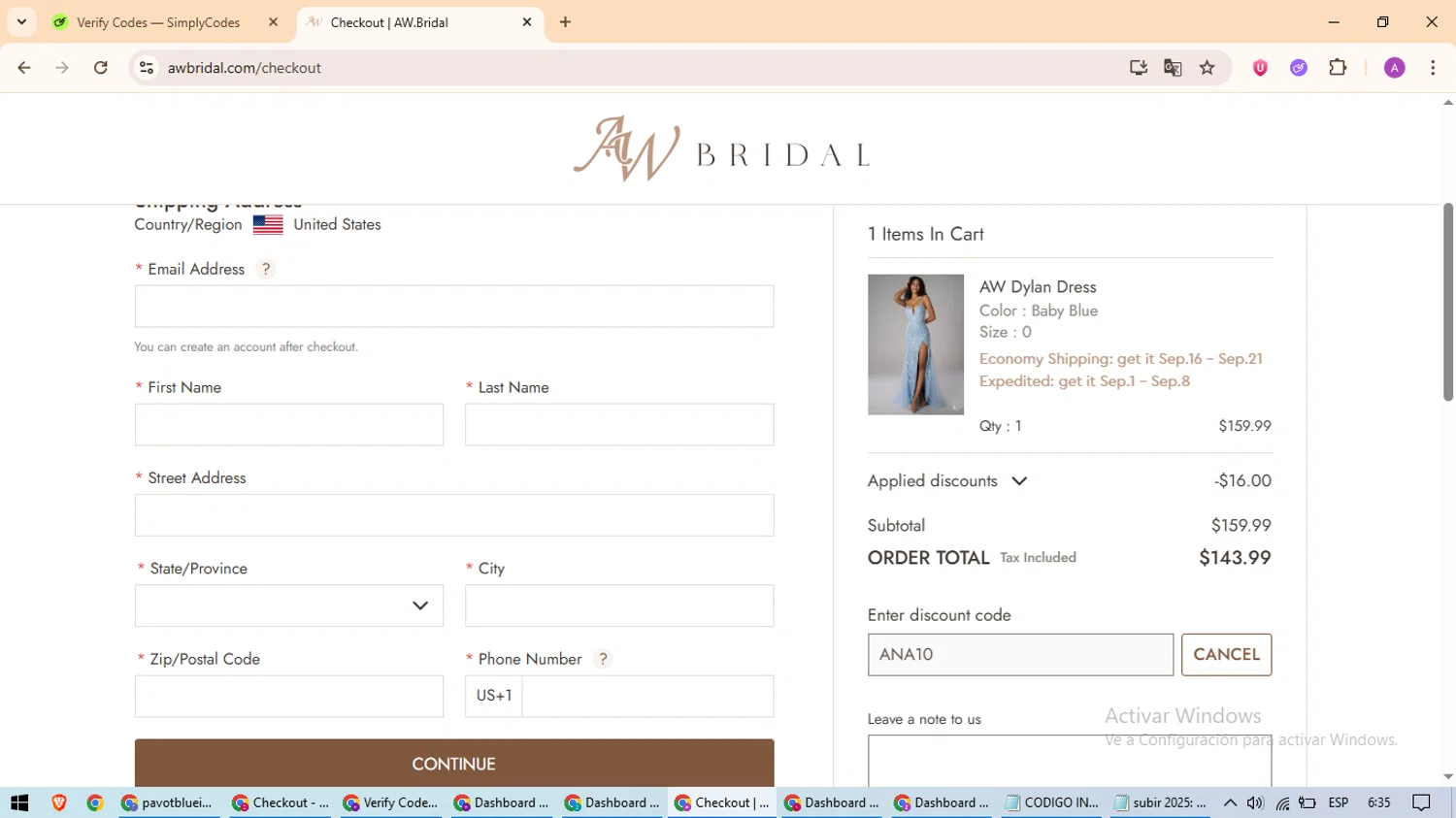This screenshot has height=818, width=1456.
Task: Close the Checkout | AW.Bridal tab
Action: [x=527, y=22]
